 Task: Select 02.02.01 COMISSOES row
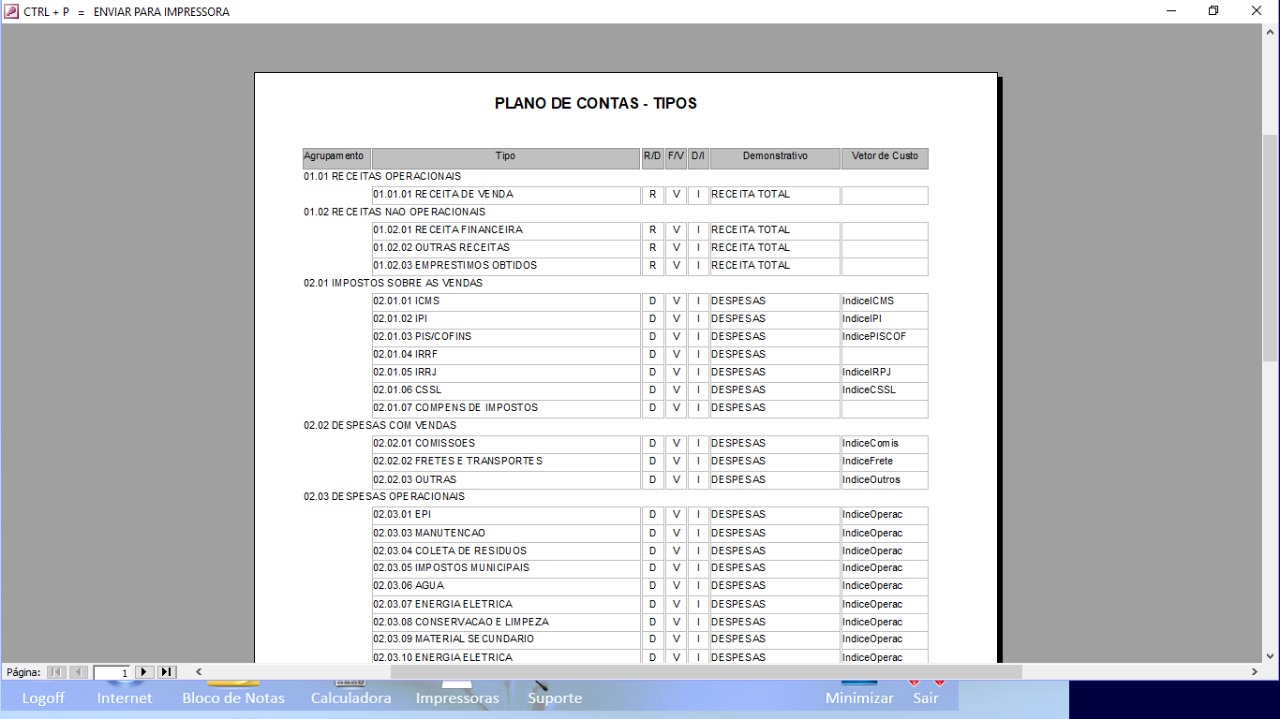click(x=650, y=443)
